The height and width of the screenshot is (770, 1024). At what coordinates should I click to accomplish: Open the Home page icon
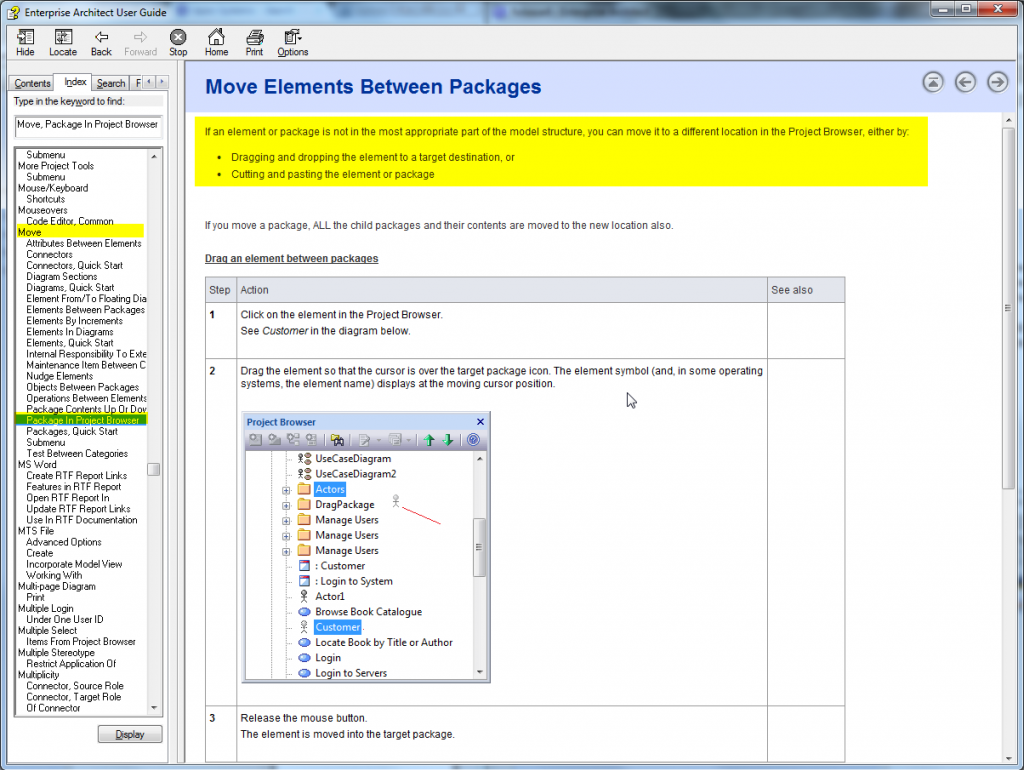tap(216, 43)
